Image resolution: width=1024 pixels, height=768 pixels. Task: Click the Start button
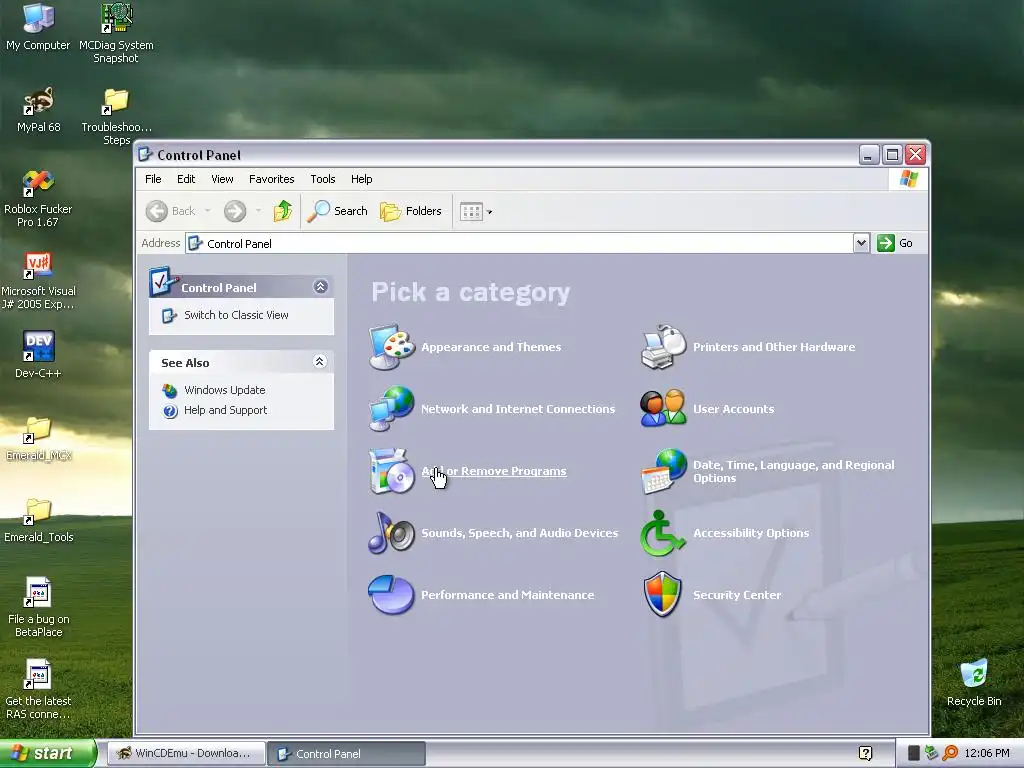(47, 753)
